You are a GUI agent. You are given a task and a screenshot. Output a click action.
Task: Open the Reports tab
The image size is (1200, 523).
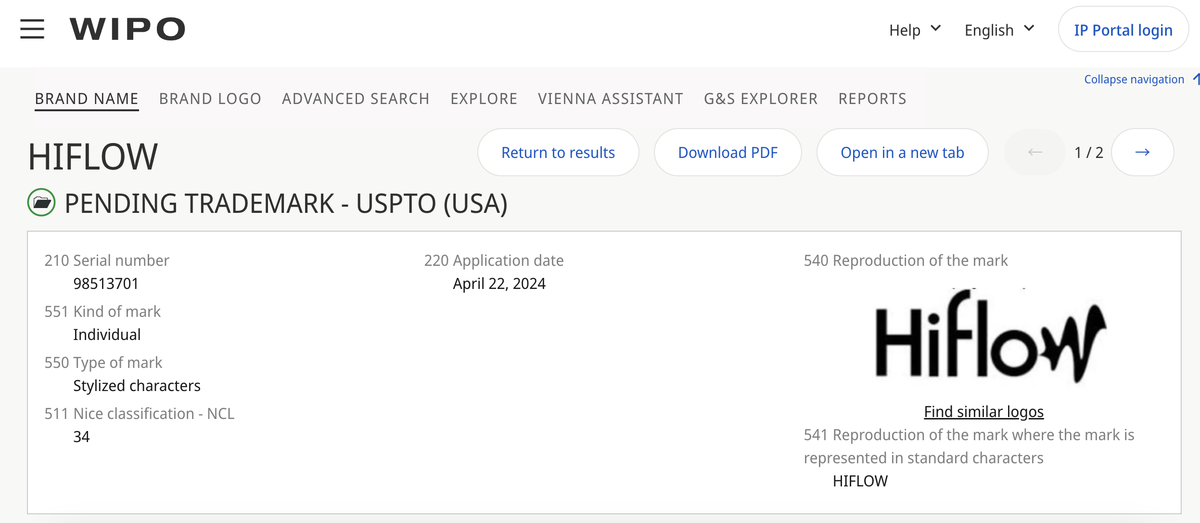872,99
